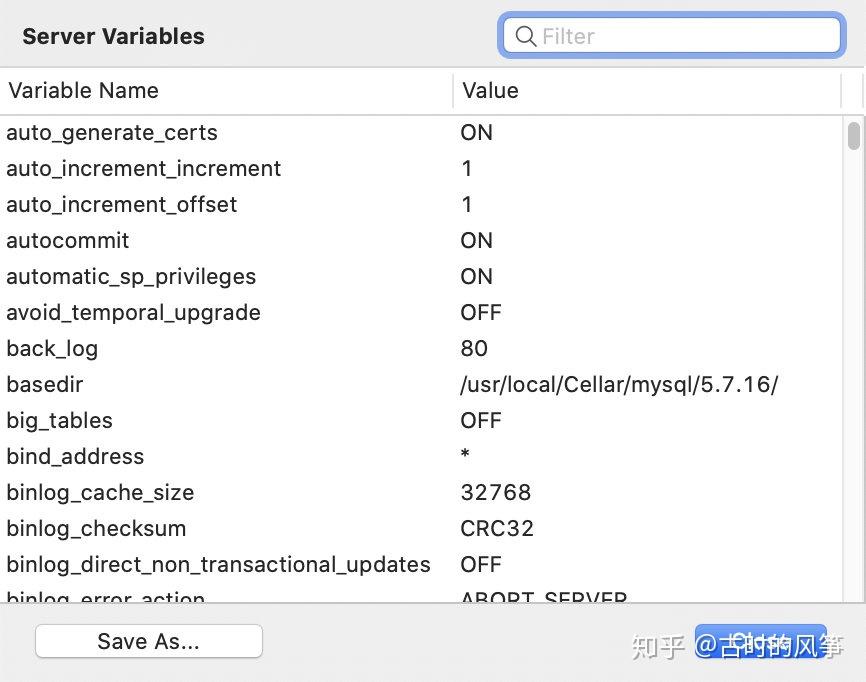
Task: Sort by Variable Name column header
Action: [84, 91]
